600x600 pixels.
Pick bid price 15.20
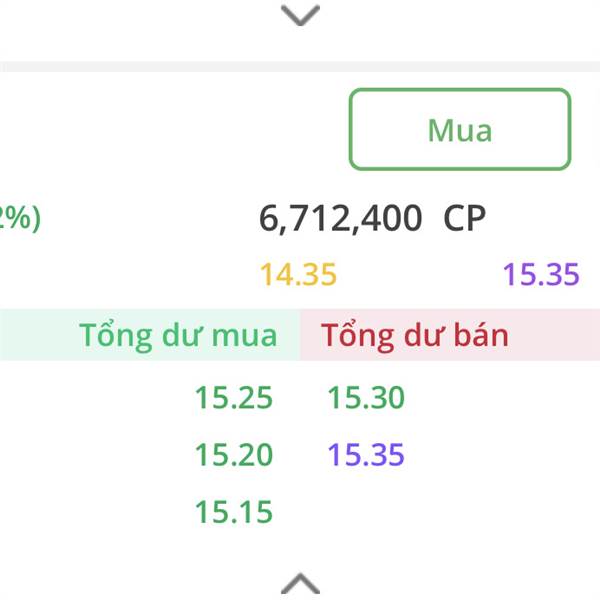[234, 455]
